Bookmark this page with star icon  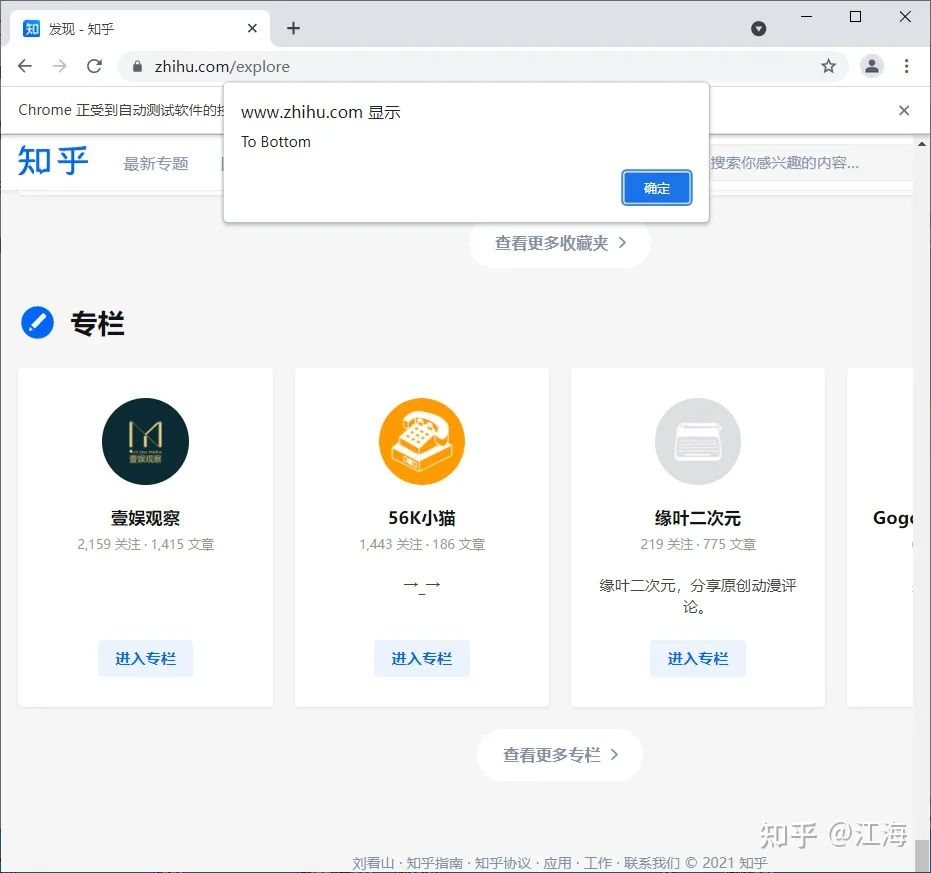pyautogui.click(x=828, y=66)
